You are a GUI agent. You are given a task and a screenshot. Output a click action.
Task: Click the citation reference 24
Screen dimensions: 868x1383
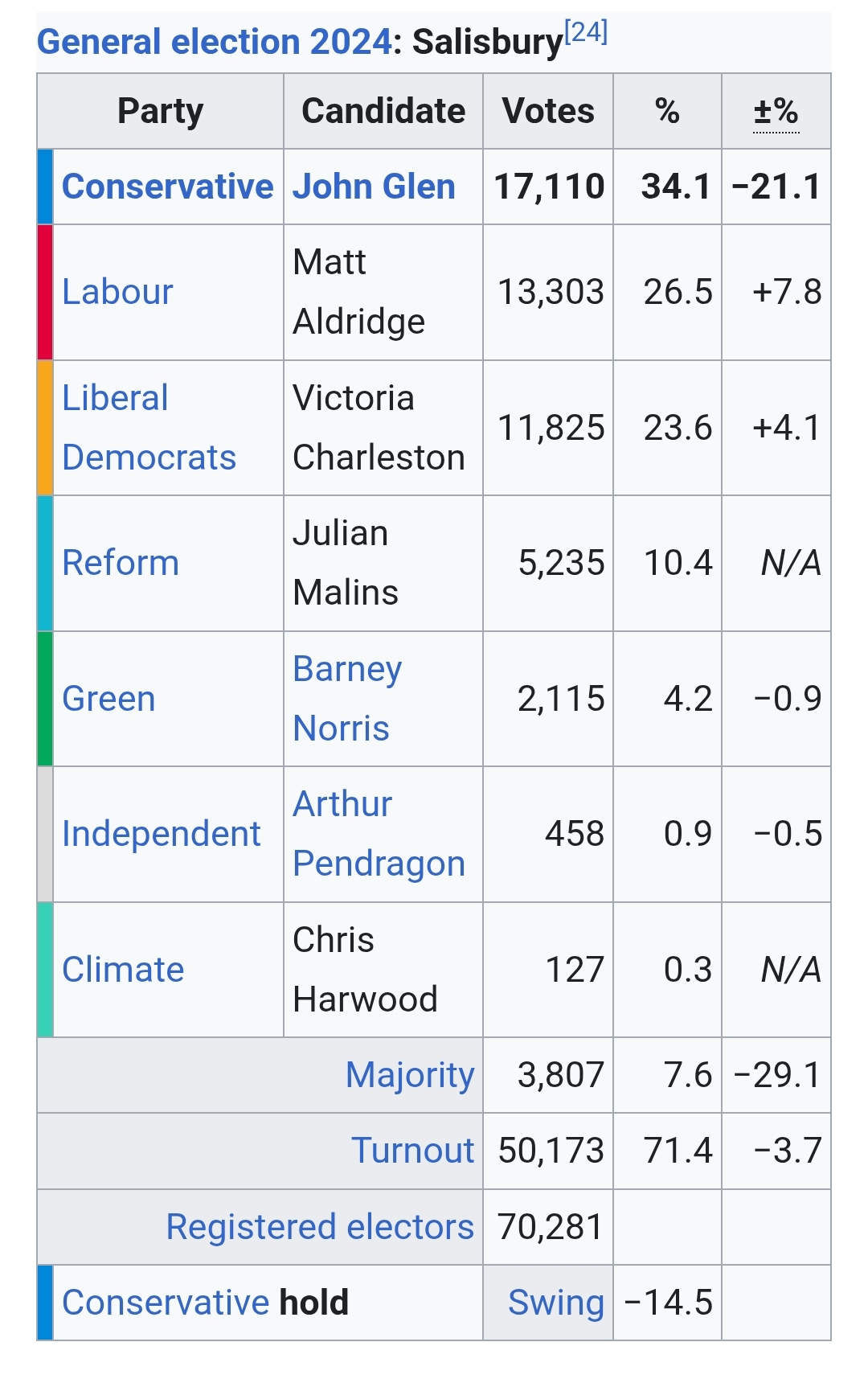[x=586, y=32]
